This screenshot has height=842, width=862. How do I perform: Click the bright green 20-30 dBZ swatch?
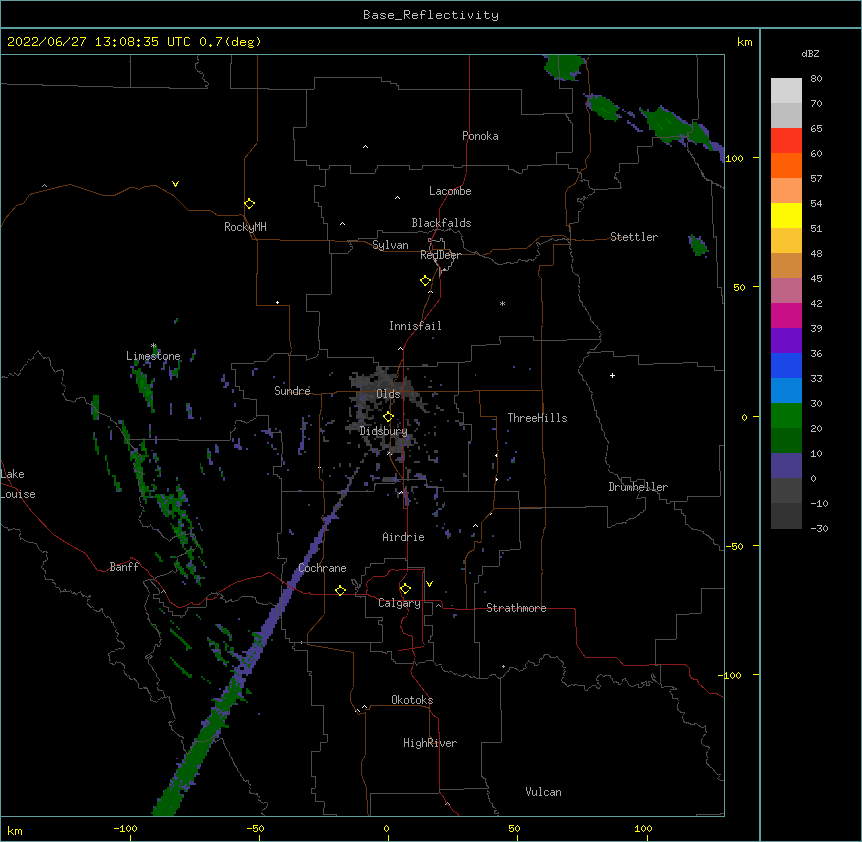click(x=786, y=416)
